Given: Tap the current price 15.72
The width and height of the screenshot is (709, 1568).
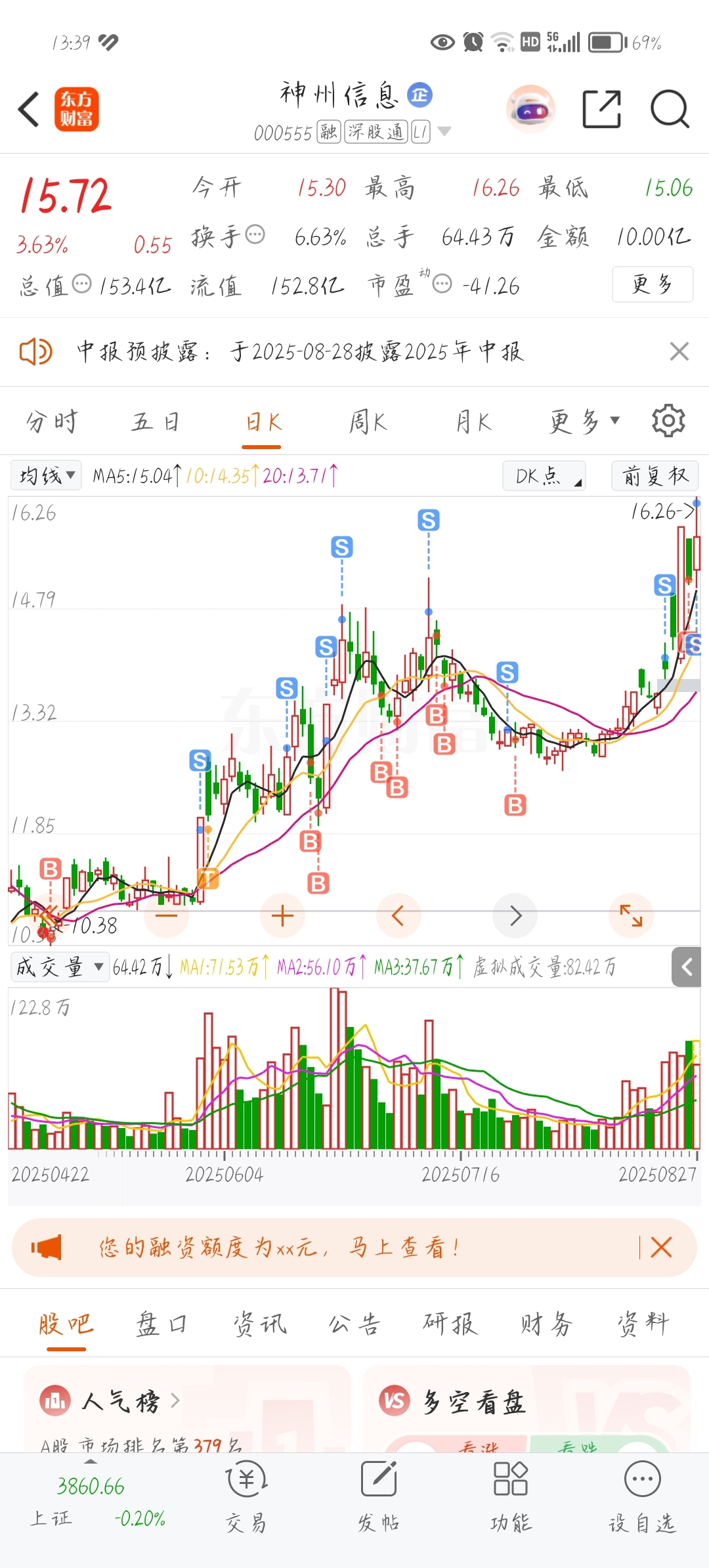Looking at the screenshot, I should [66, 196].
